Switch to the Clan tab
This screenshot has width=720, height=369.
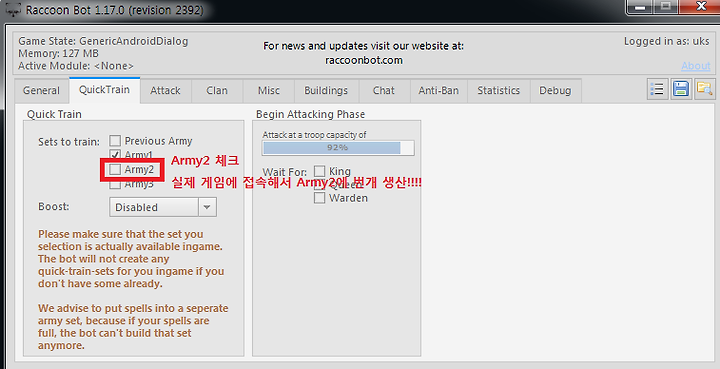tap(217, 90)
